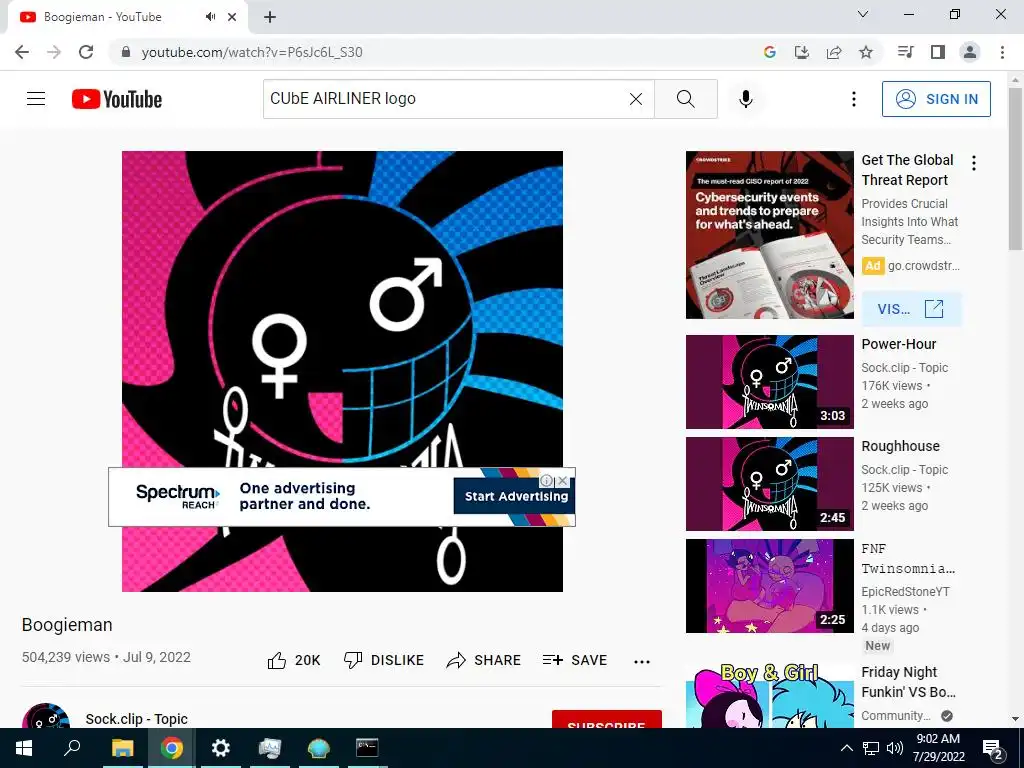Open the Power-Hour video thumbnail
The width and height of the screenshot is (1024, 768).
[769, 382]
